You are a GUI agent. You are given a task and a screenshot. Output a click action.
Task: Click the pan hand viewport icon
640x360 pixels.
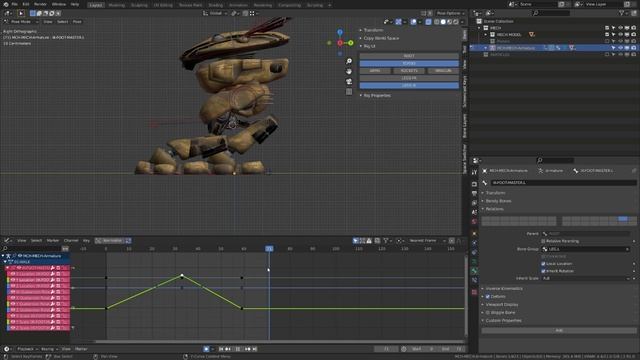349,71
